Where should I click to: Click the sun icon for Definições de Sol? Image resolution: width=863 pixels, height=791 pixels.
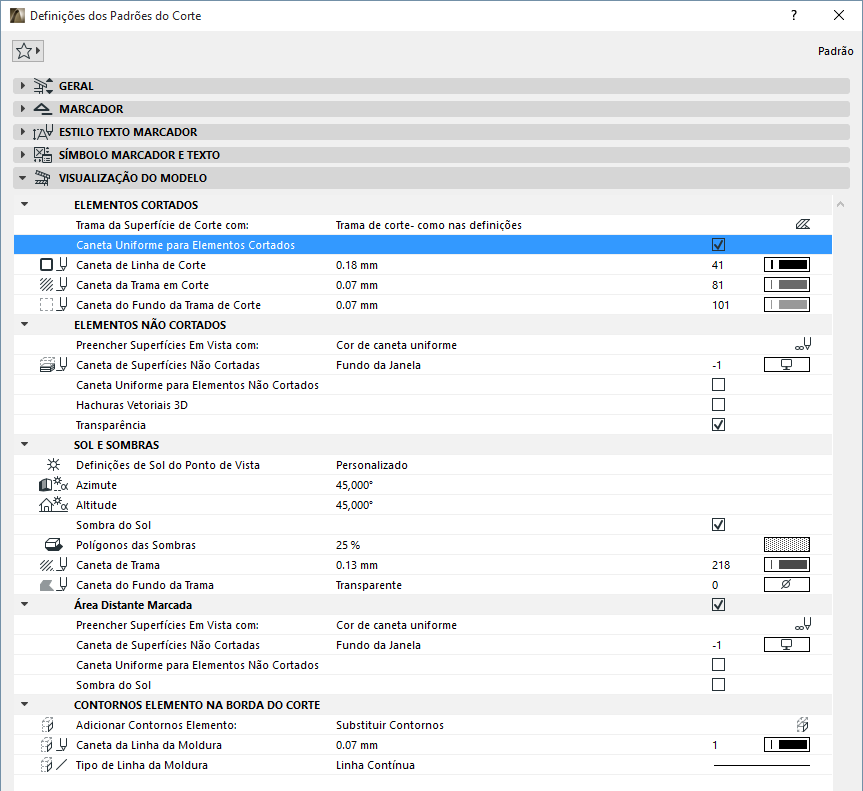pos(53,465)
